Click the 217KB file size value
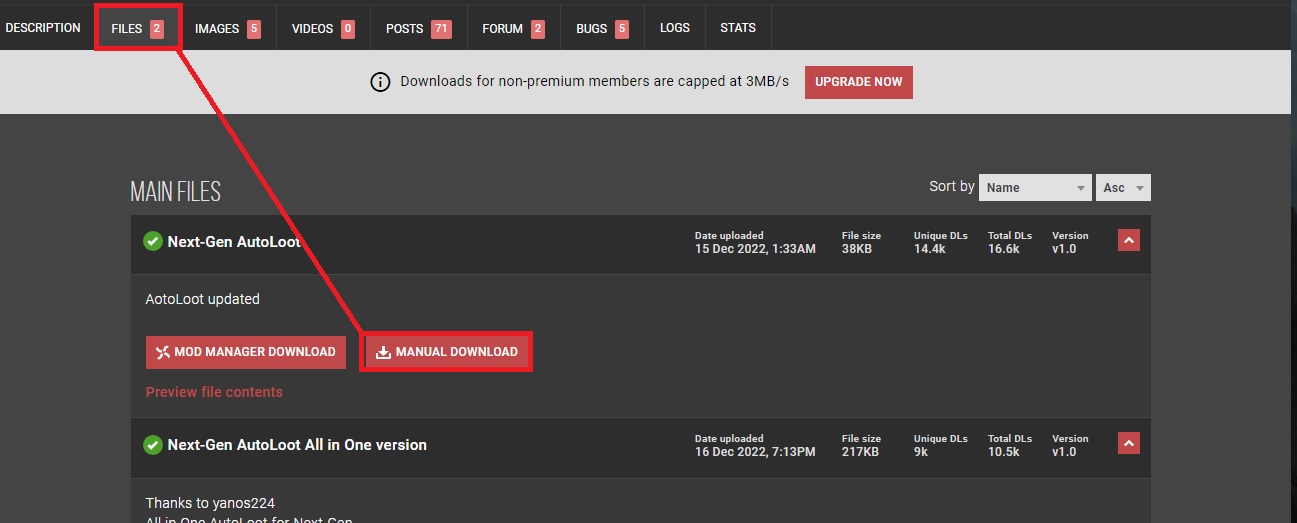 (x=860, y=452)
